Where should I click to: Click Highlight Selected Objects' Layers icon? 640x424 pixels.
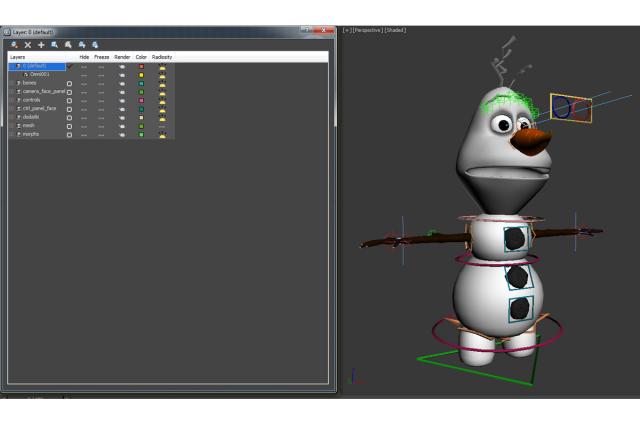click(68, 45)
